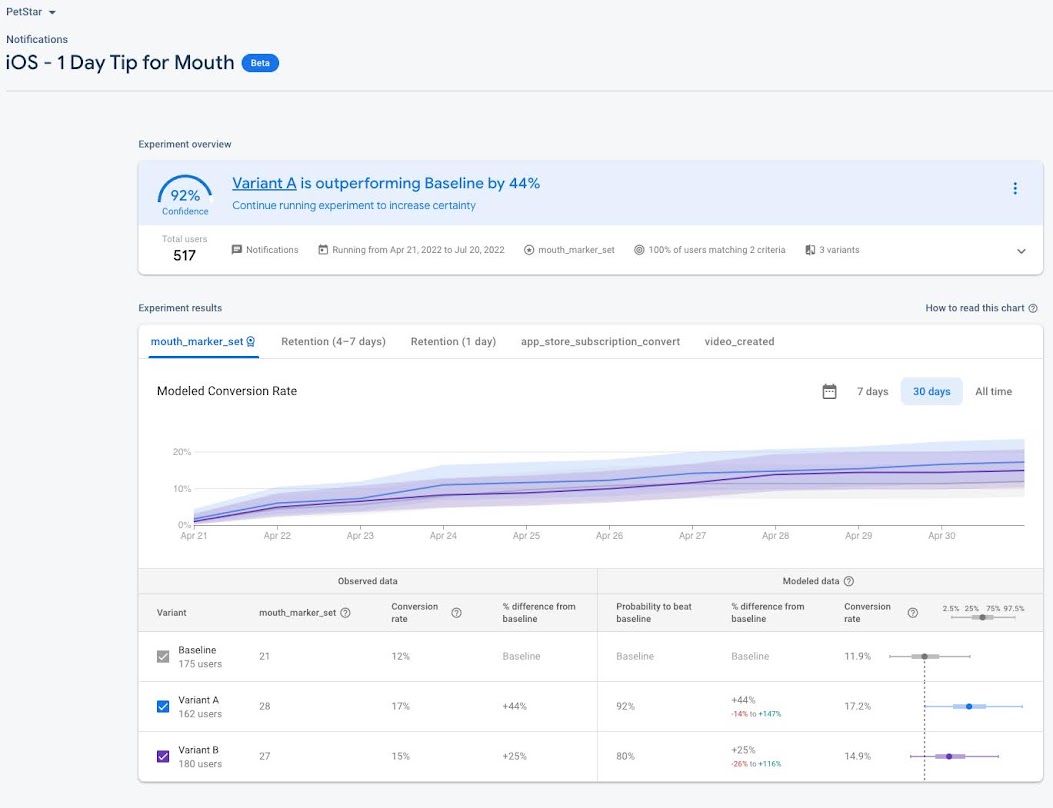Click the calendar date picker icon

click(x=829, y=392)
